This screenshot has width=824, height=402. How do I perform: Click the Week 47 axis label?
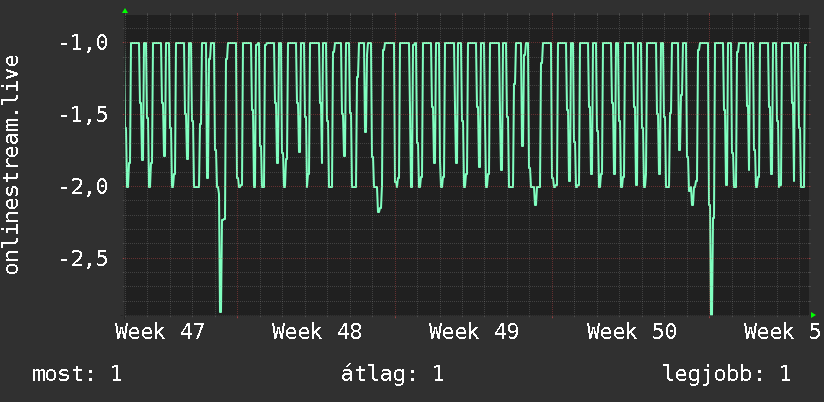point(159,332)
